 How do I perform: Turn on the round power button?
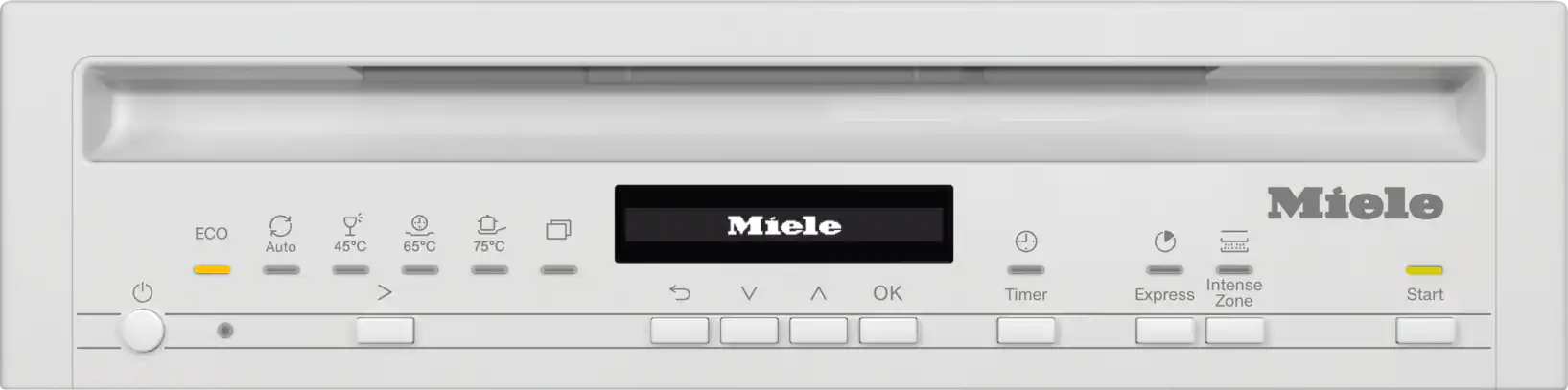click(x=143, y=332)
